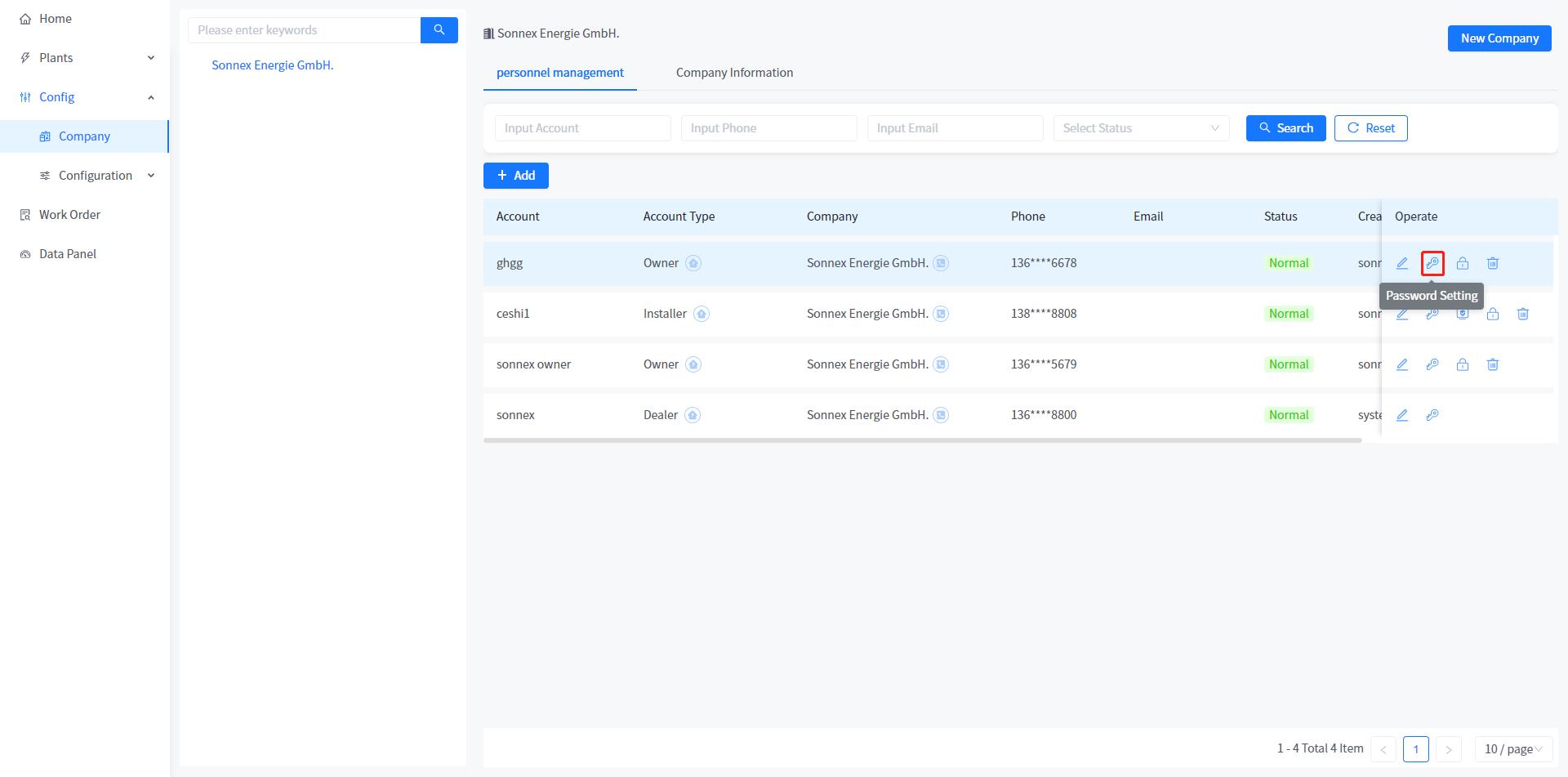The height and width of the screenshot is (777, 1568).
Task: Click the company icon beside ghgg's company name
Action: 941,263
